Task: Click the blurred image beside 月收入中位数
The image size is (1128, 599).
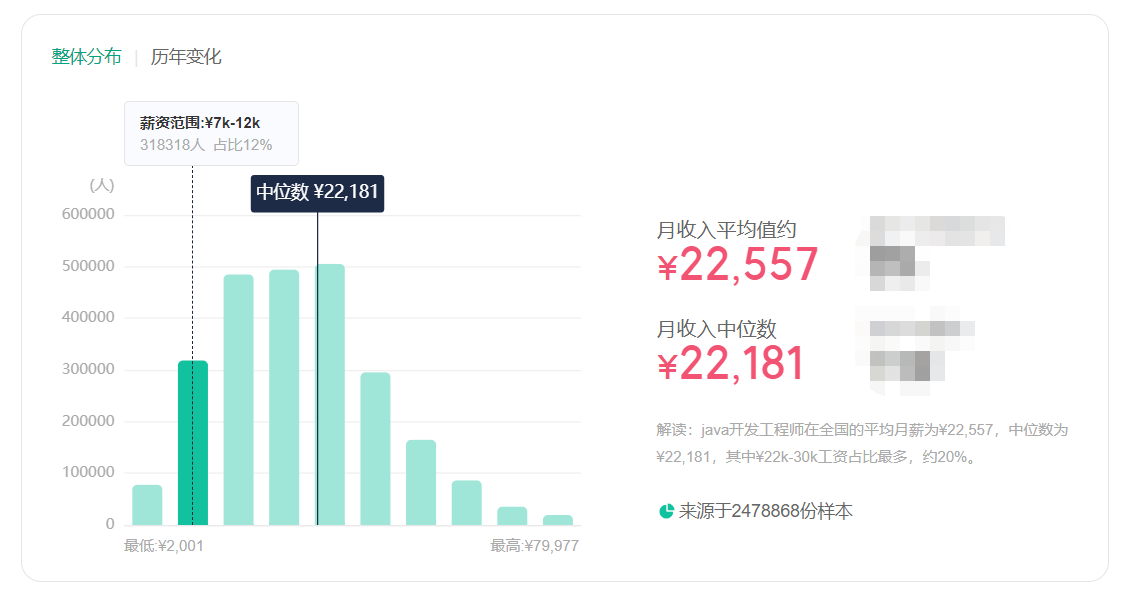Action: (x=915, y=349)
